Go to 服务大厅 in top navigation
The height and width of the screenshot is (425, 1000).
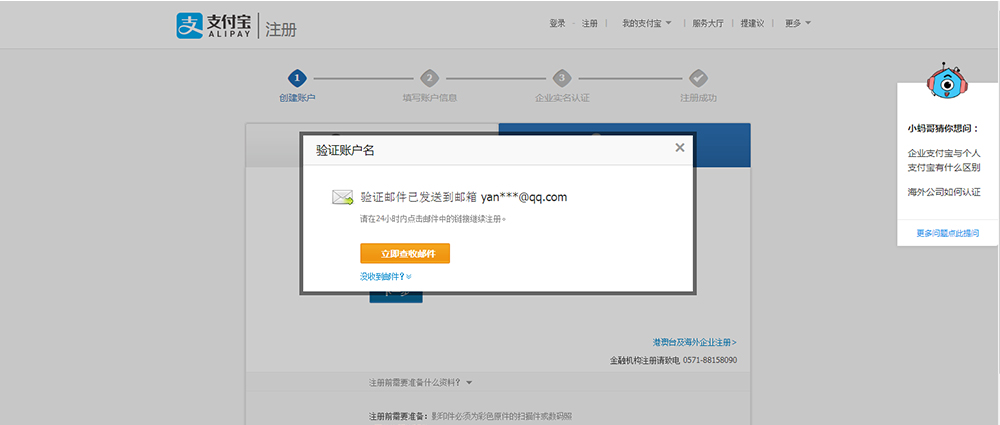coord(707,23)
